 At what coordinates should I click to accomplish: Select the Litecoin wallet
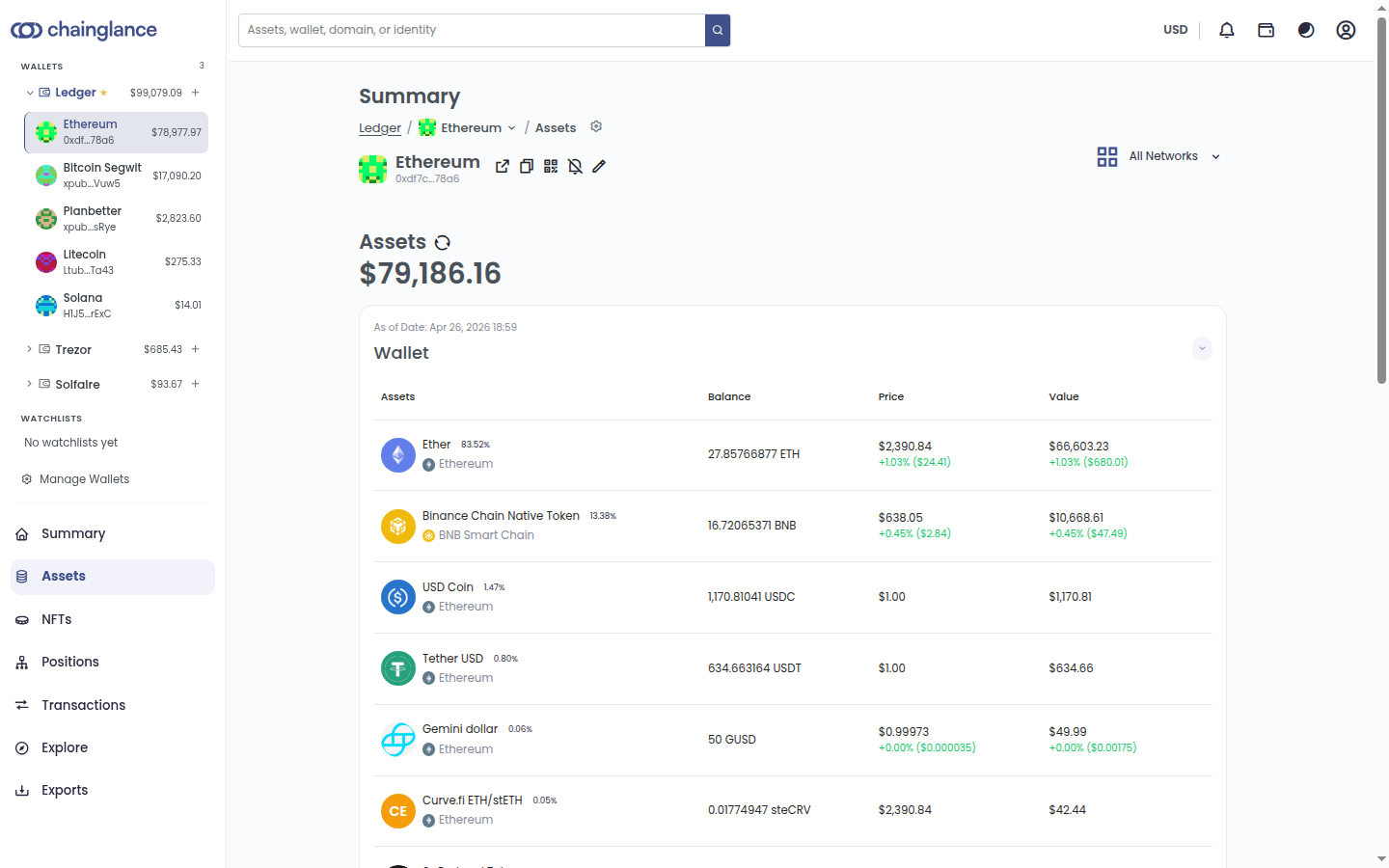117,262
